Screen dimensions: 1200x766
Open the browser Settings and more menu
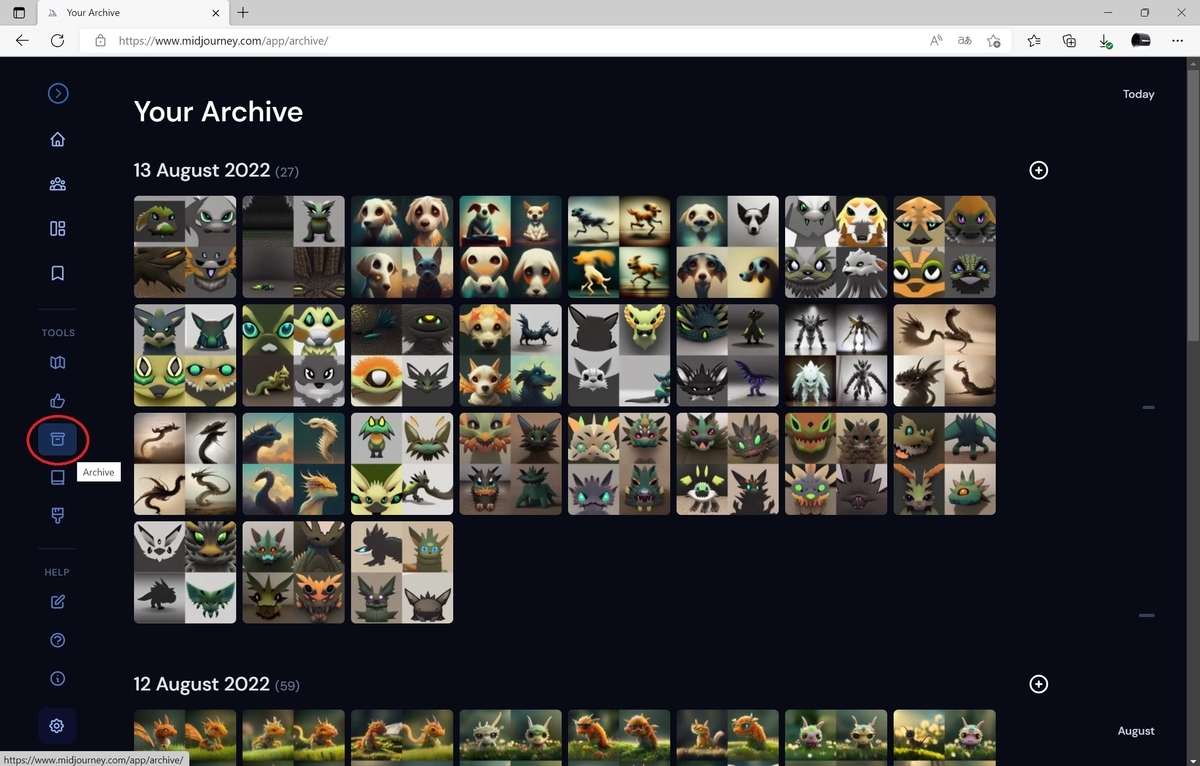(x=1176, y=41)
